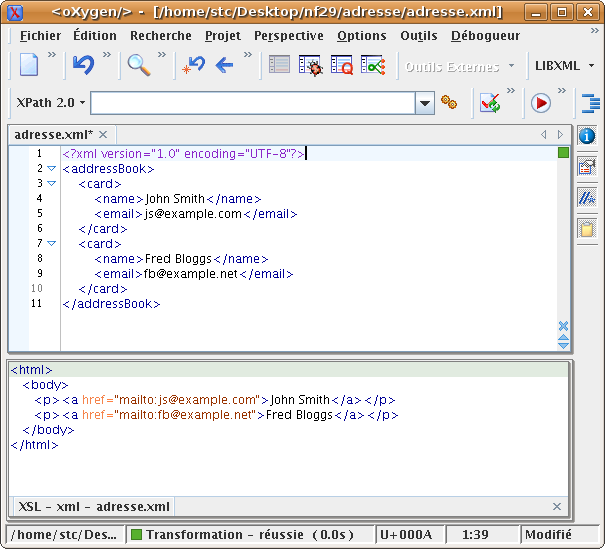The image size is (605, 549).
Task: Collapse the second card element on line 7
Action: click(x=52, y=243)
